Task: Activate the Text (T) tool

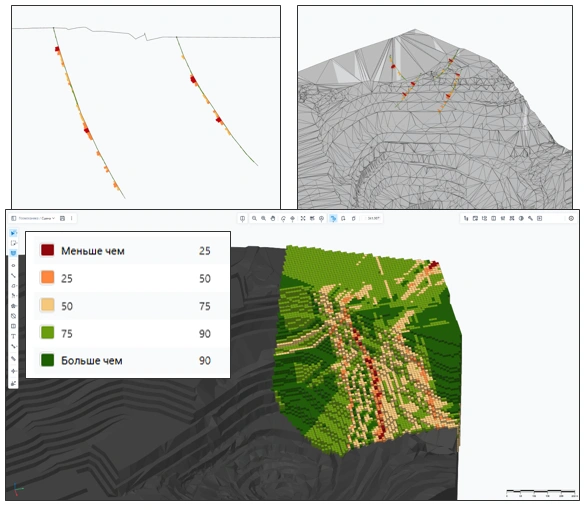Action: point(13,336)
